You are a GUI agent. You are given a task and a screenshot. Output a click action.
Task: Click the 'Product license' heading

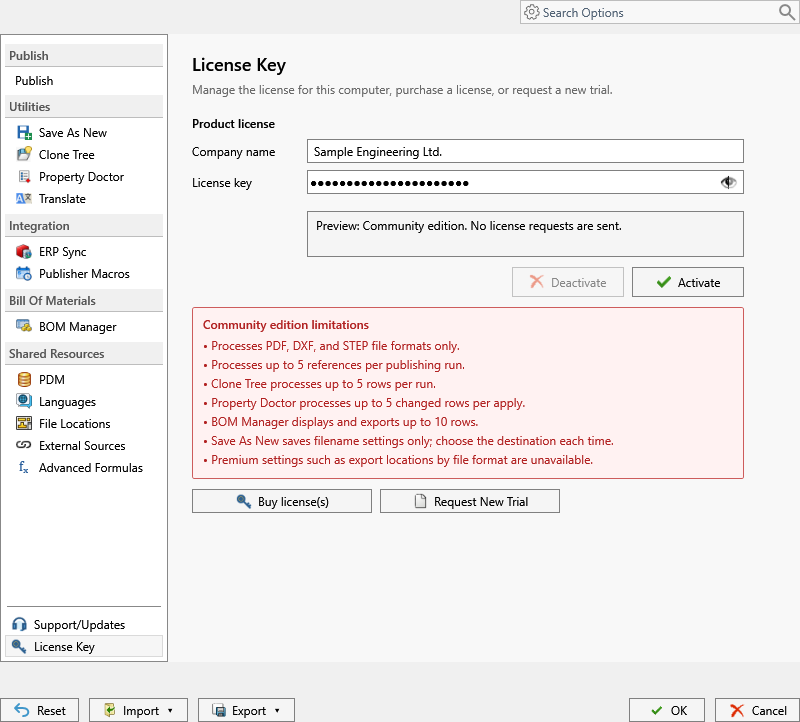pos(233,124)
